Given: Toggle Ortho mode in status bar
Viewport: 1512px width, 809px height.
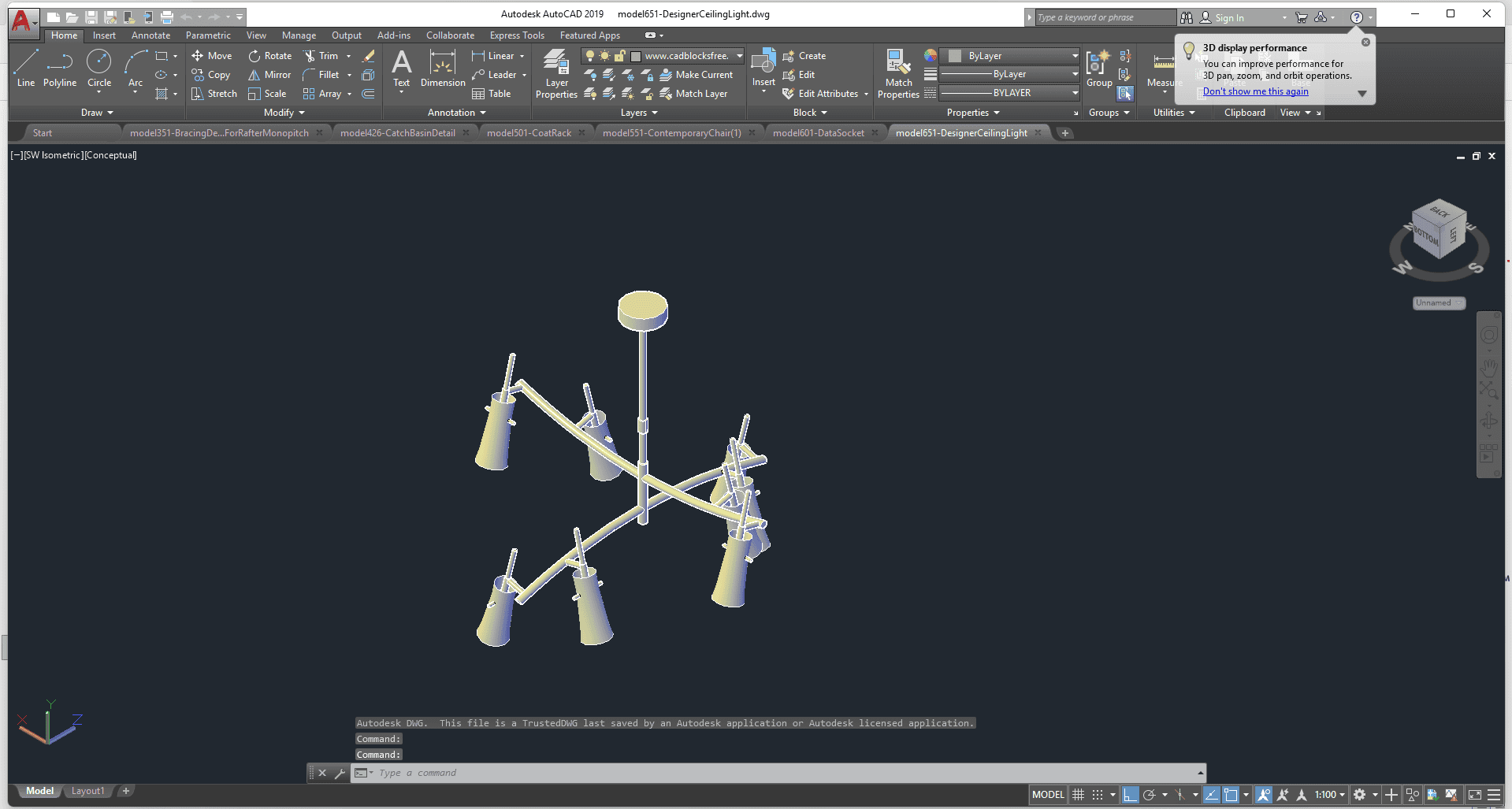Looking at the screenshot, I should click(x=1131, y=795).
